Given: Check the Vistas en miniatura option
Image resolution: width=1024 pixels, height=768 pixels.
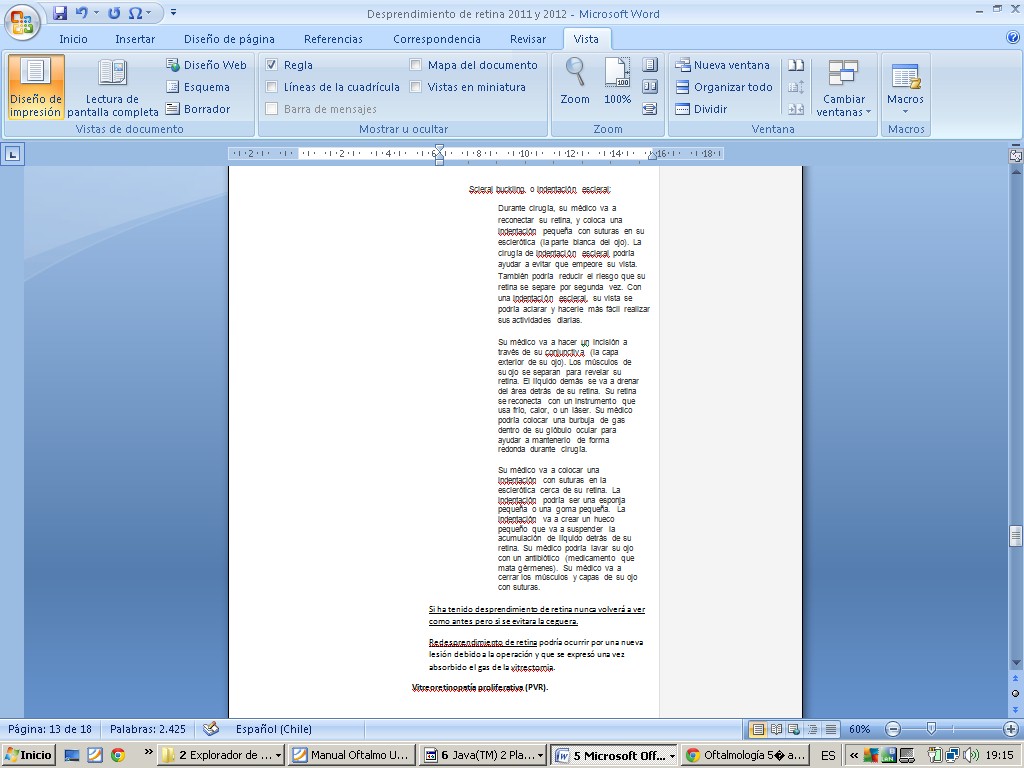Looking at the screenshot, I should (x=416, y=87).
